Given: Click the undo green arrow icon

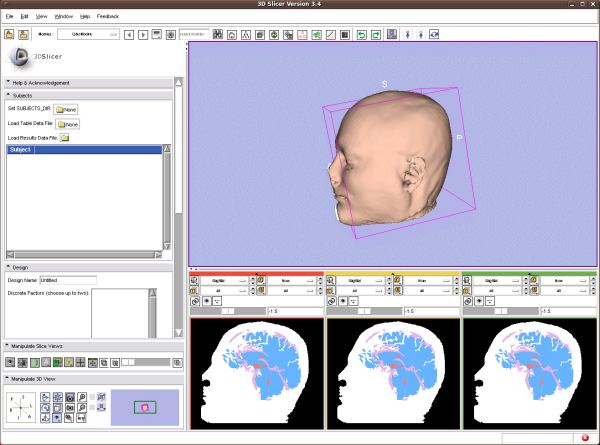Looking at the screenshot, I should [x=362, y=35].
